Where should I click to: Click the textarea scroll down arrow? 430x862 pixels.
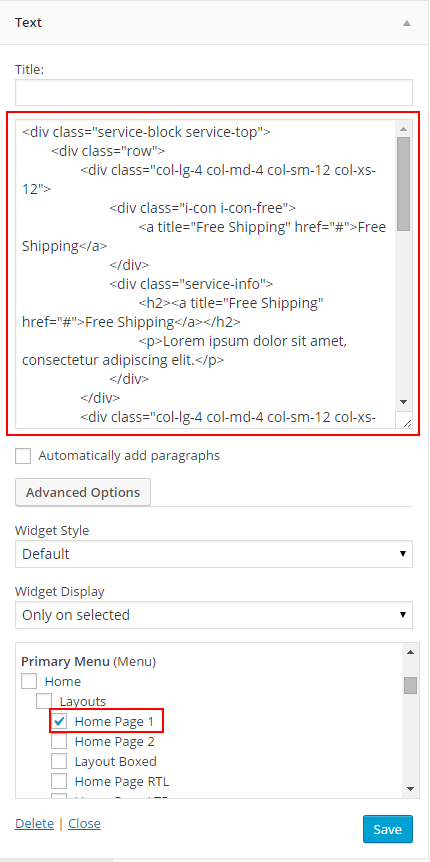(x=403, y=402)
